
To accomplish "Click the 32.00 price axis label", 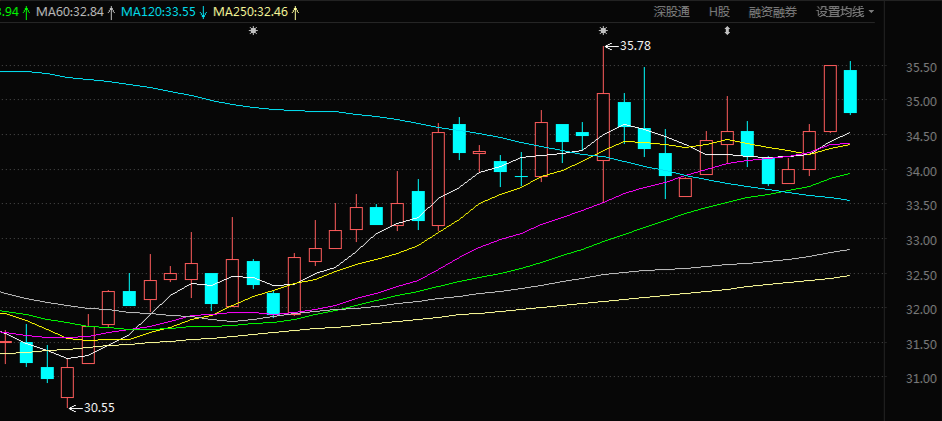I will (x=921, y=310).
